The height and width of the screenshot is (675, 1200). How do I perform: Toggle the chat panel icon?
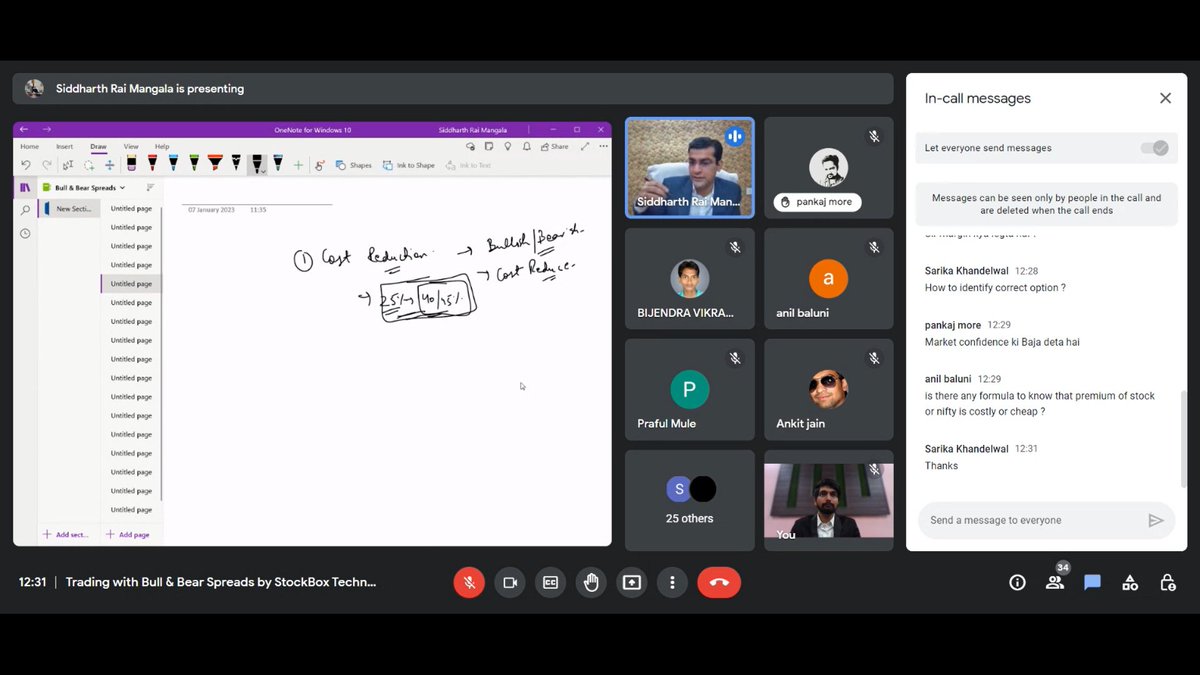coord(1092,582)
